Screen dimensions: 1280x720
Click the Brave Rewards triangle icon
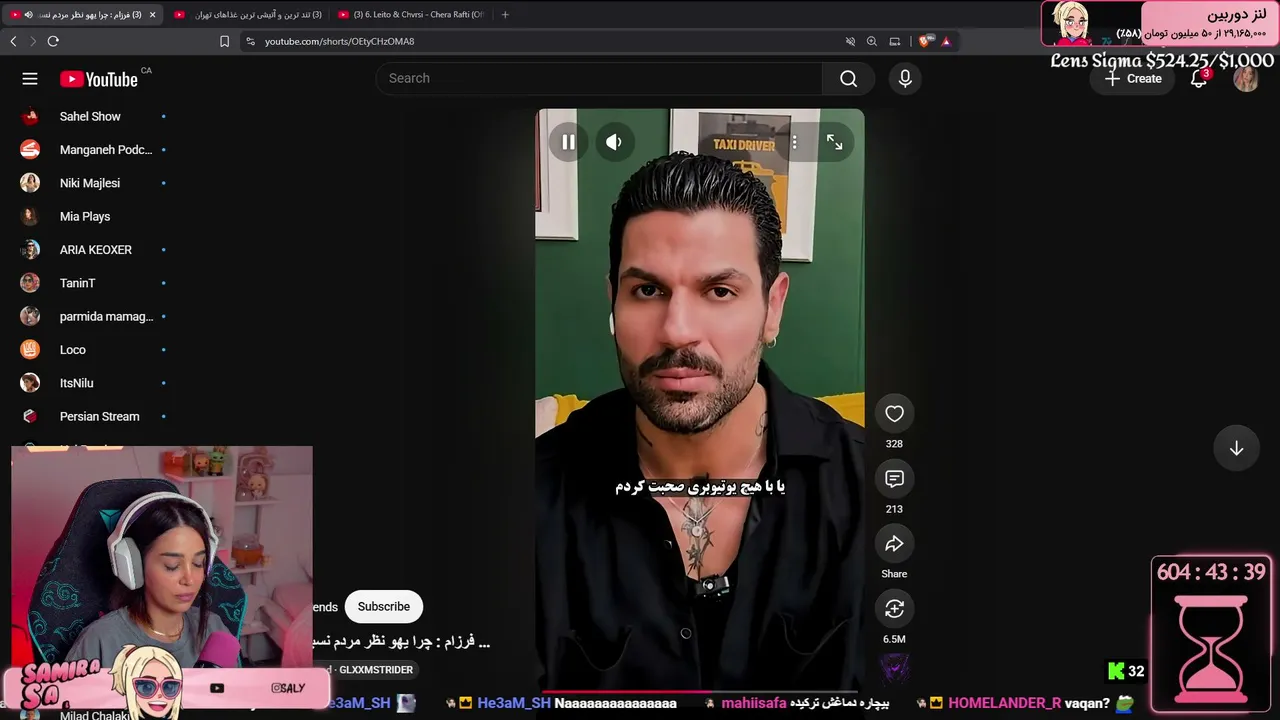pyautogui.click(x=946, y=41)
